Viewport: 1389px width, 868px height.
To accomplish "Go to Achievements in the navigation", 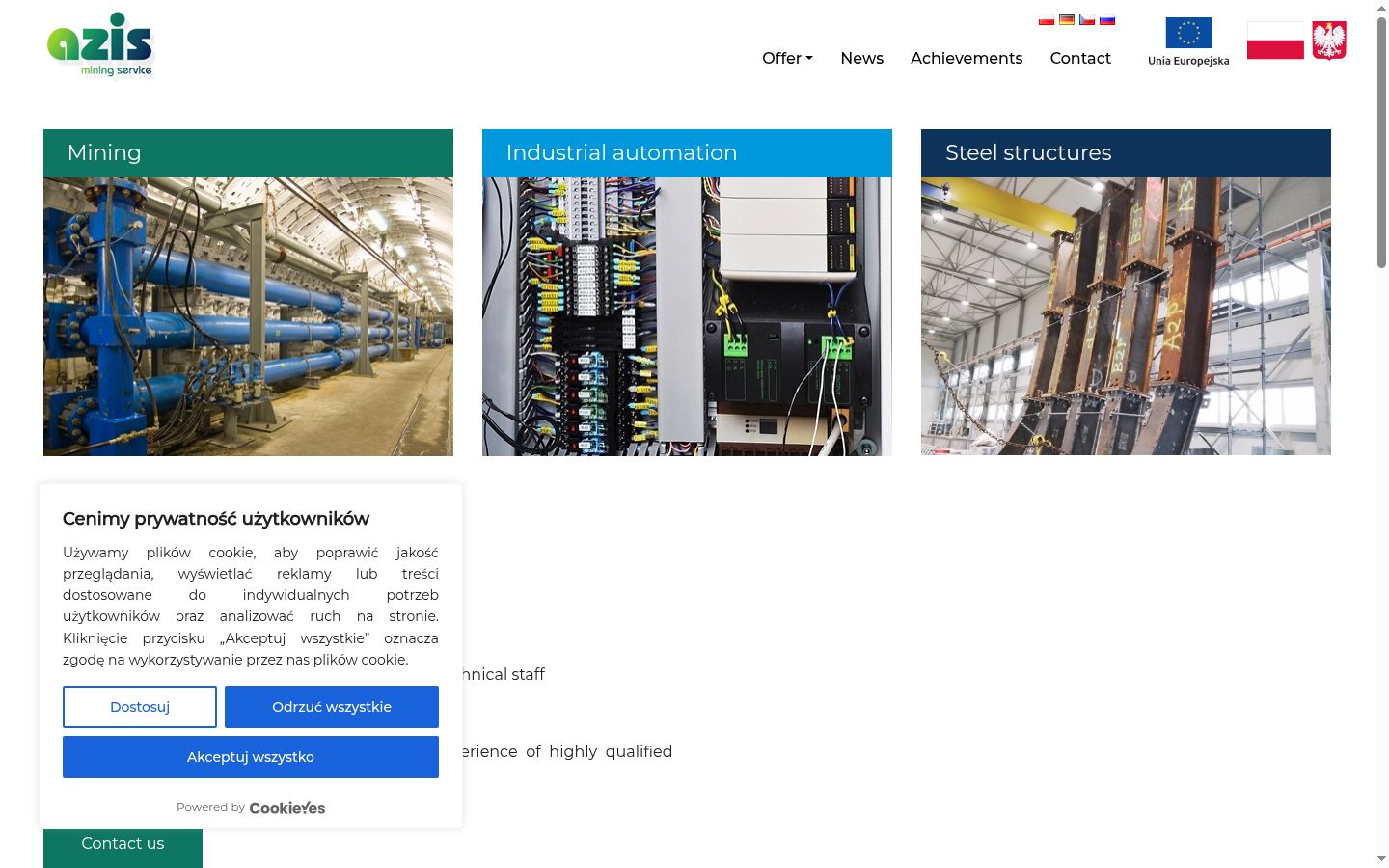I will tap(967, 58).
